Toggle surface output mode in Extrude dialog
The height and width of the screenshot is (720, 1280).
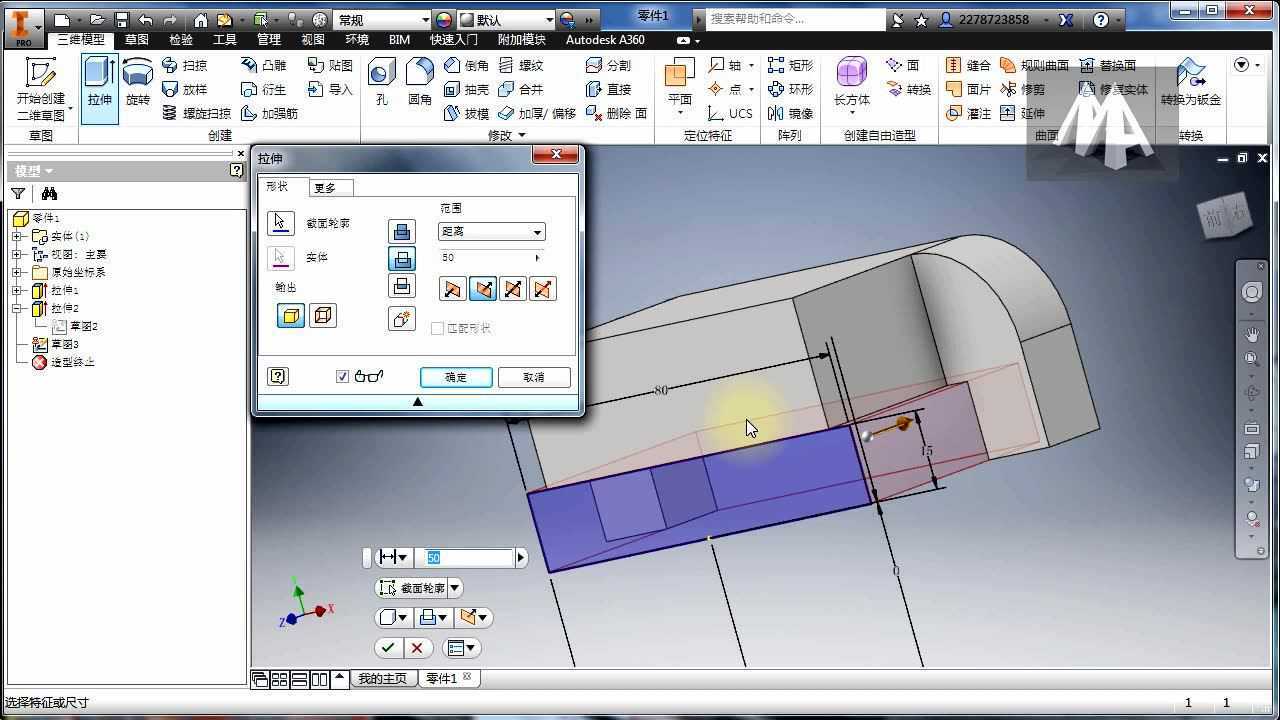pyautogui.click(x=323, y=315)
